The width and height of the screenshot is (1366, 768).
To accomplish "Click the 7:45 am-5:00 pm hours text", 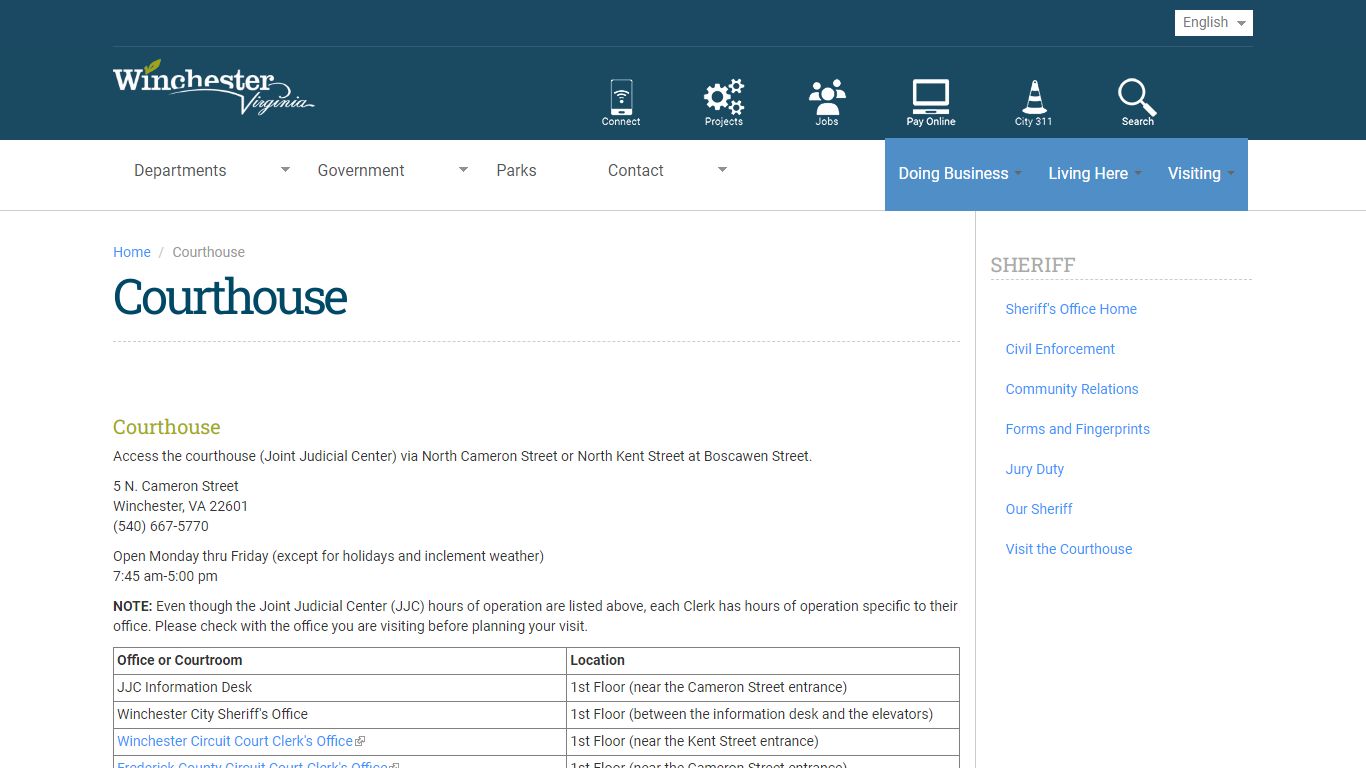I will pyautogui.click(x=165, y=576).
